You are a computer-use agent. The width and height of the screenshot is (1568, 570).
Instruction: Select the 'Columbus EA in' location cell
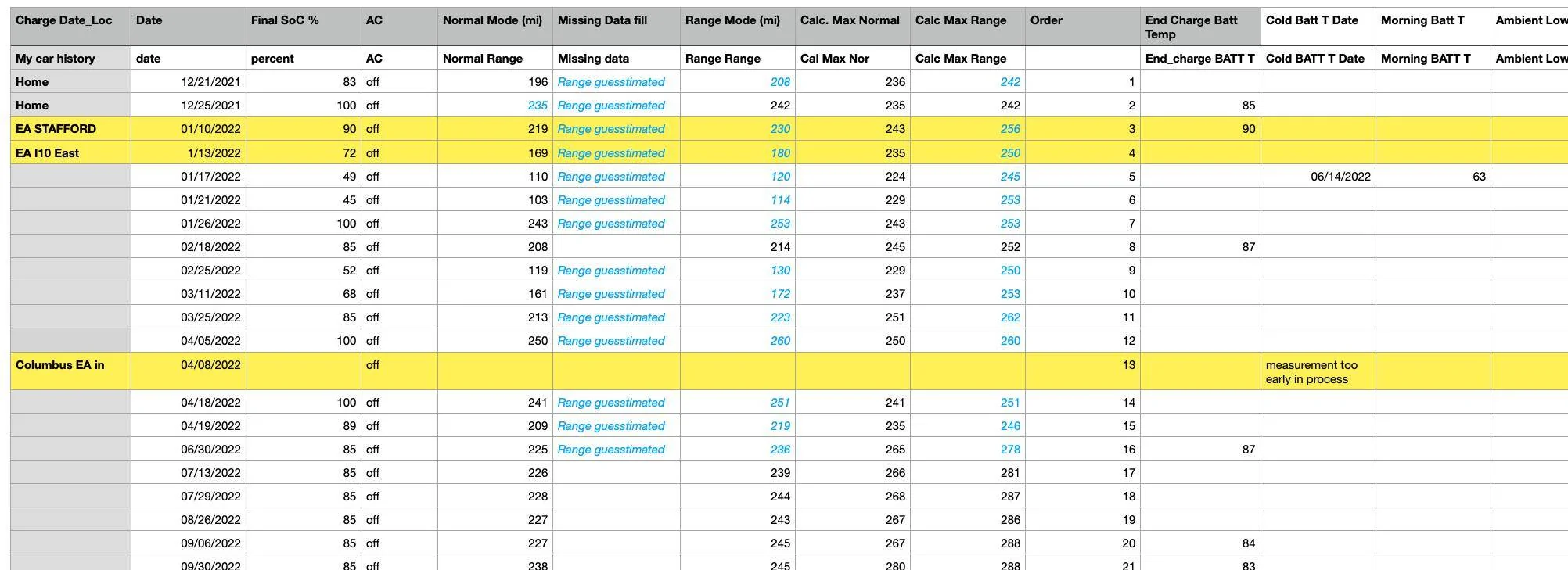(x=70, y=371)
